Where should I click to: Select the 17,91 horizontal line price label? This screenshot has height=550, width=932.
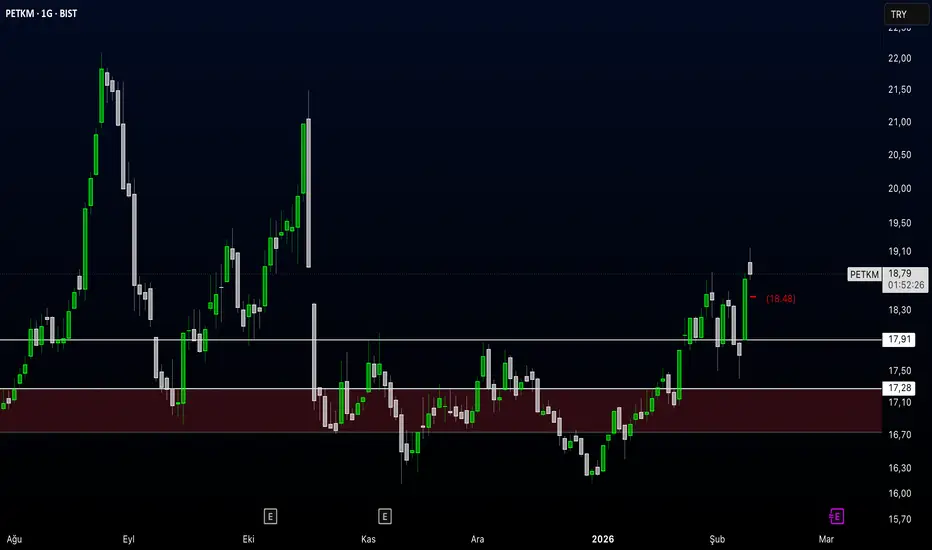click(x=899, y=340)
